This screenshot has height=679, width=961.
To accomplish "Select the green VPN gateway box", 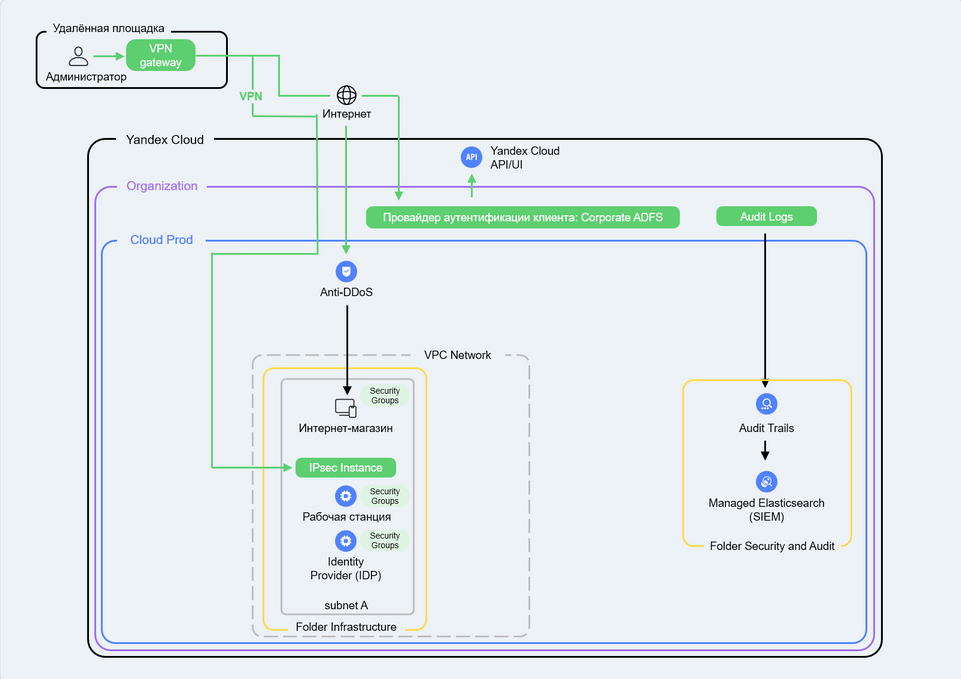I will click(161, 55).
